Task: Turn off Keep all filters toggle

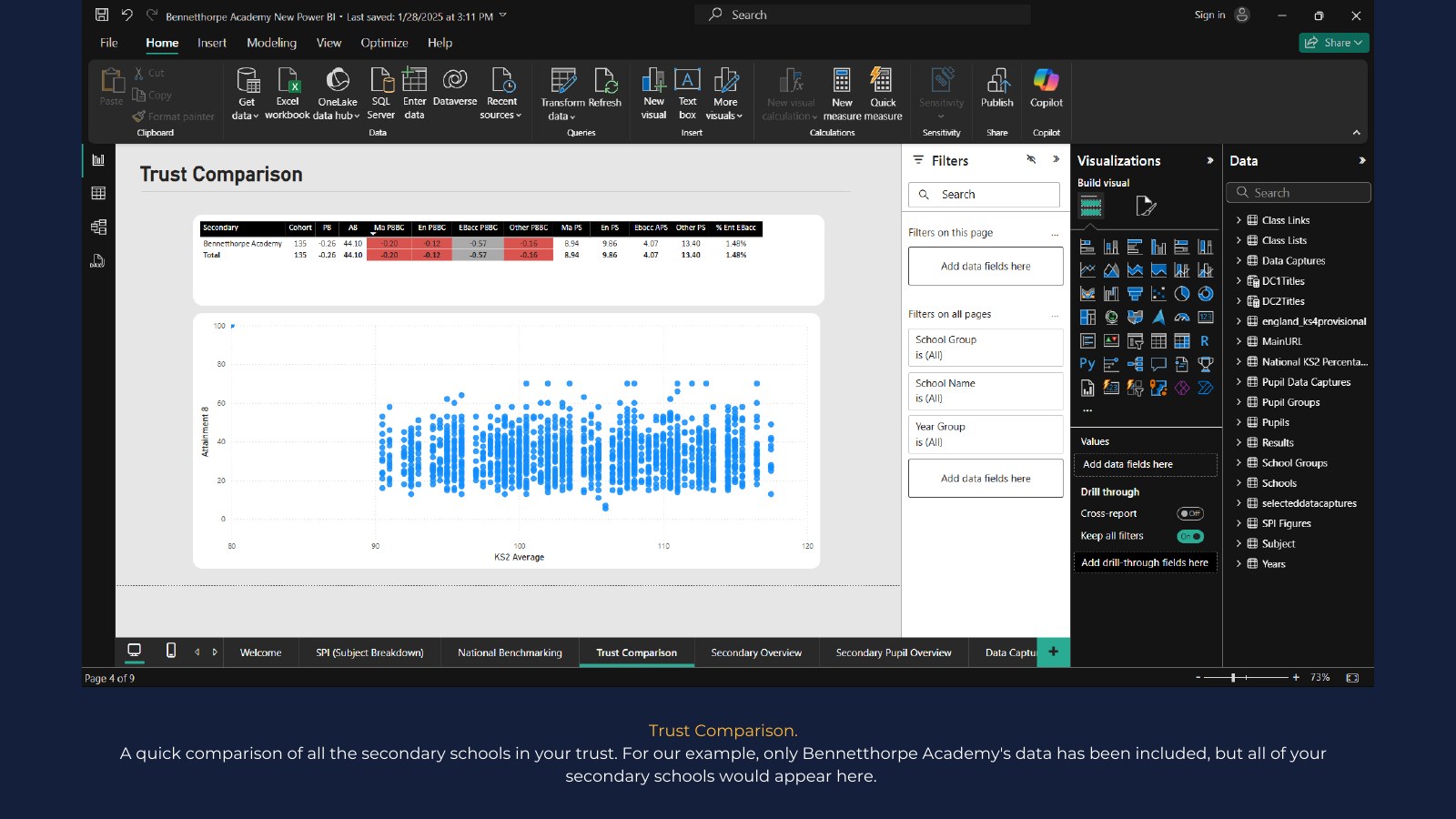Action: point(1190,537)
